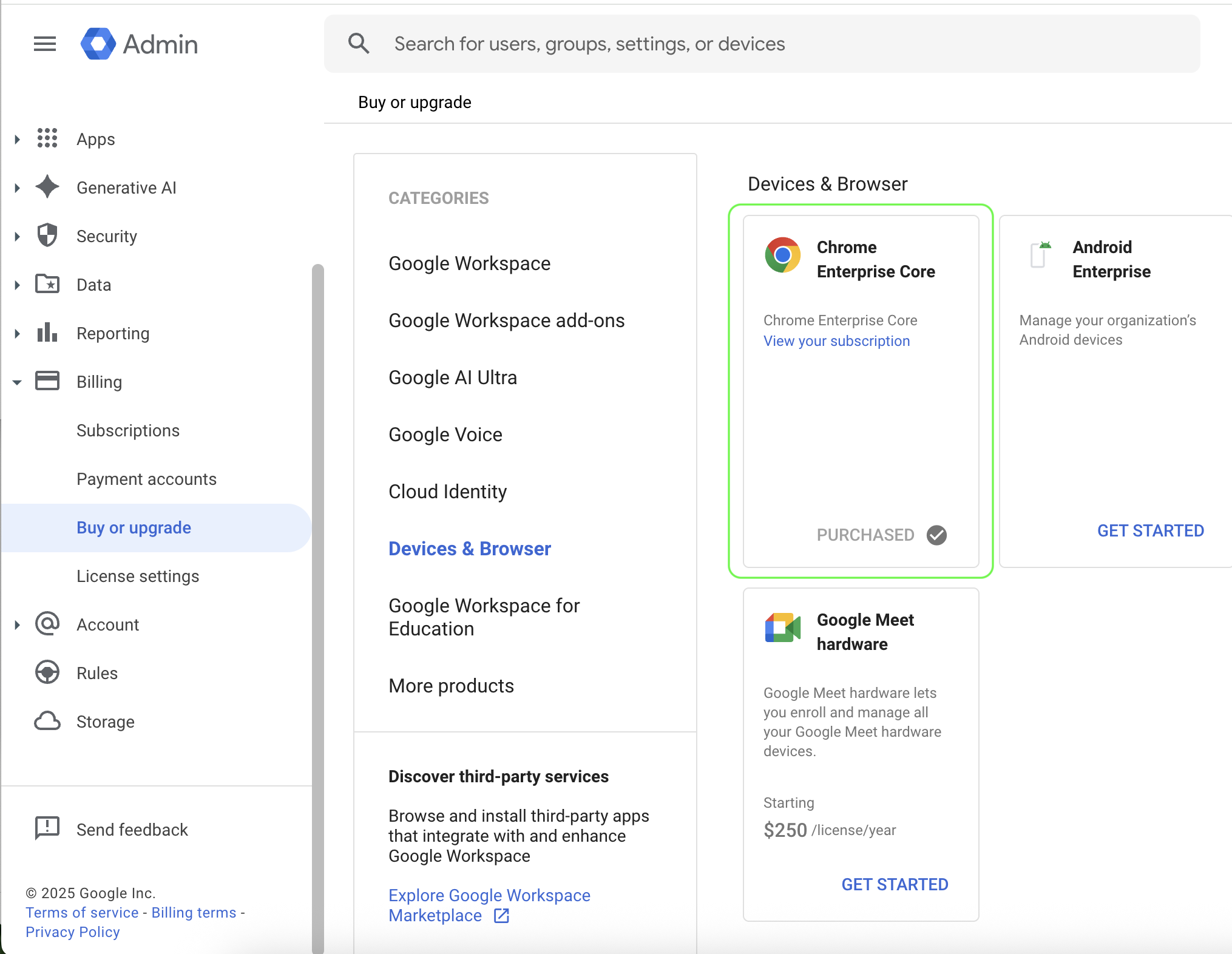Click the search magnifier icon
1232x954 pixels.
(x=359, y=44)
